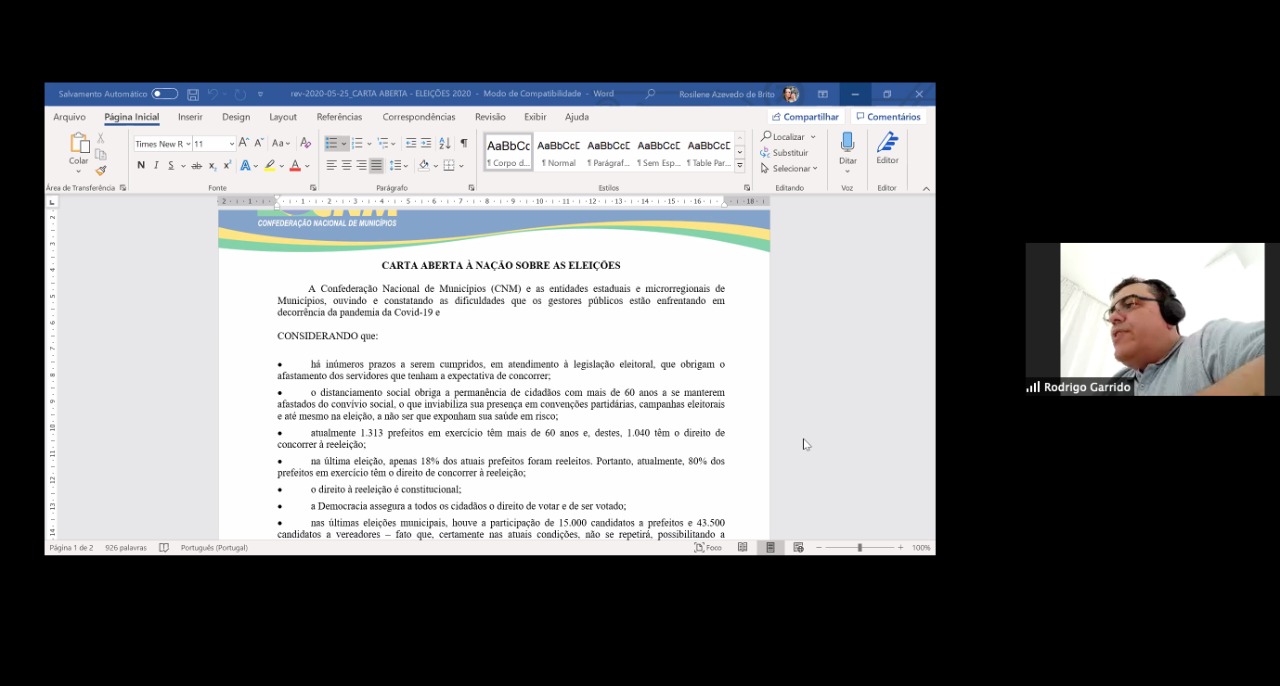Start dictation with the Ditar microphone
The width and height of the screenshot is (1280, 686).
(x=847, y=147)
